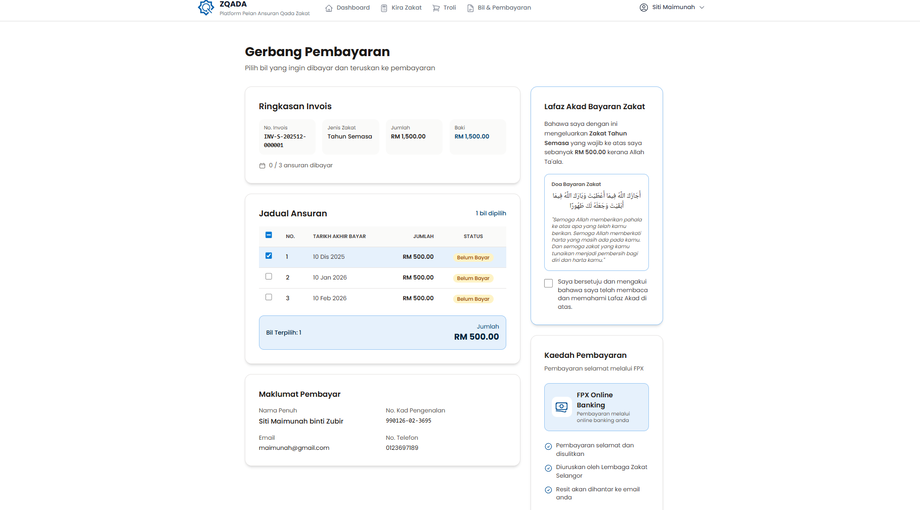Click the user profile avatar icon
The width and height of the screenshot is (920, 510).
(644, 7)
